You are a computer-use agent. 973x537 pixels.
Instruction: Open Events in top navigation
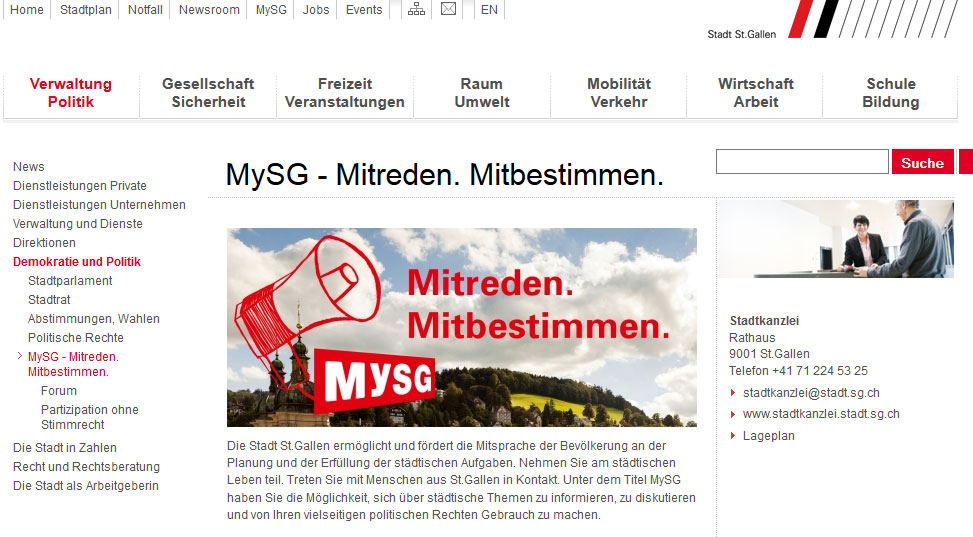tap(364, 10)
